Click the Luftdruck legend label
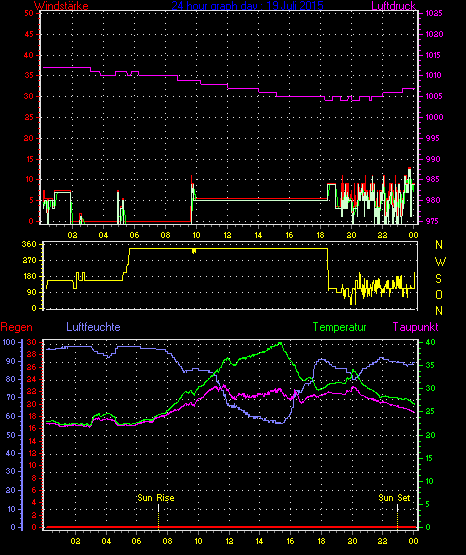466x555 pixels. (x=393, y=5)
